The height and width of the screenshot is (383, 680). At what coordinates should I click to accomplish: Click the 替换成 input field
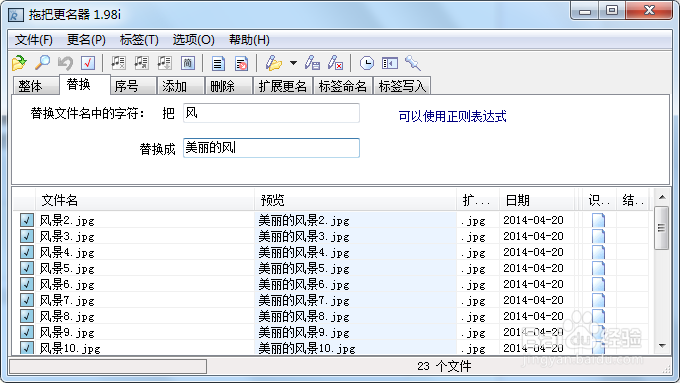point(271,148)
